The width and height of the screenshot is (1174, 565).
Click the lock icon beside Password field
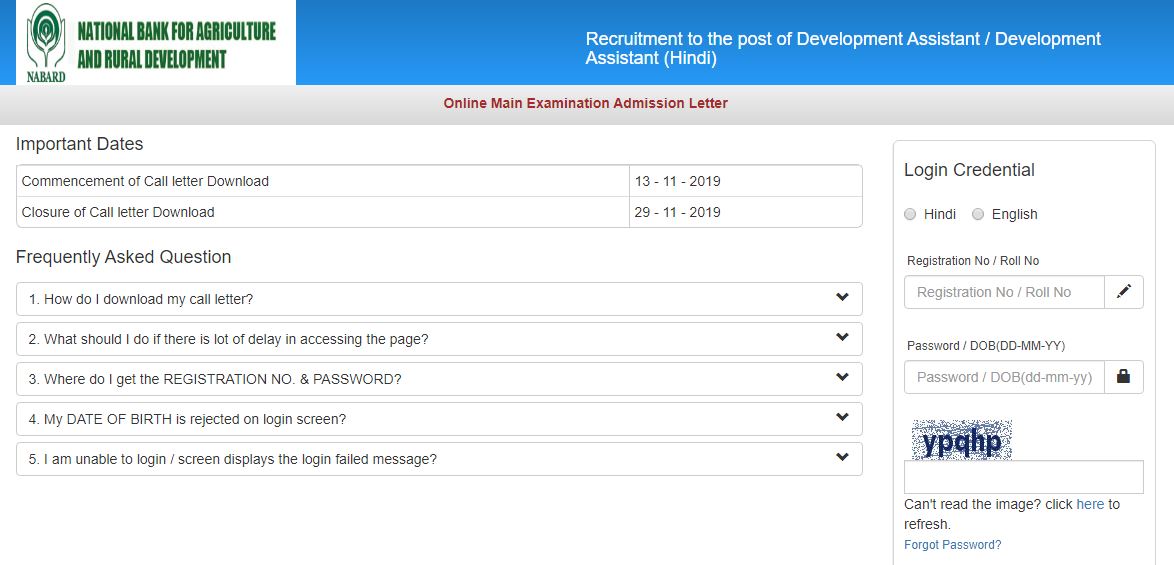(1124, 377)
